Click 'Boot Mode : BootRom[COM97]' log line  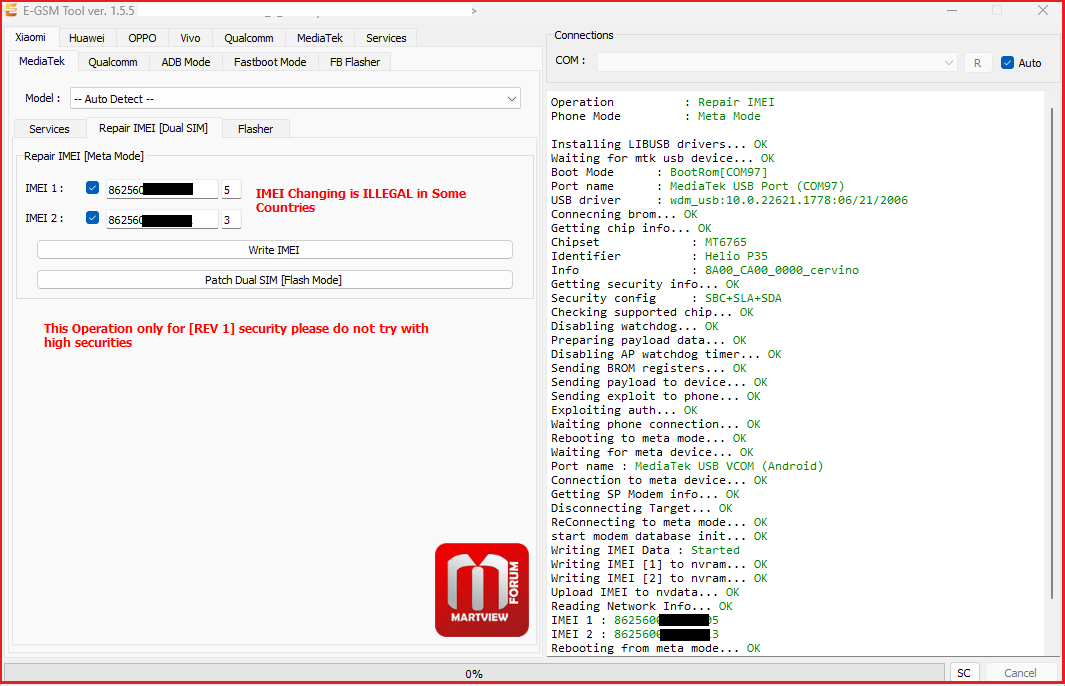point(659,172)
